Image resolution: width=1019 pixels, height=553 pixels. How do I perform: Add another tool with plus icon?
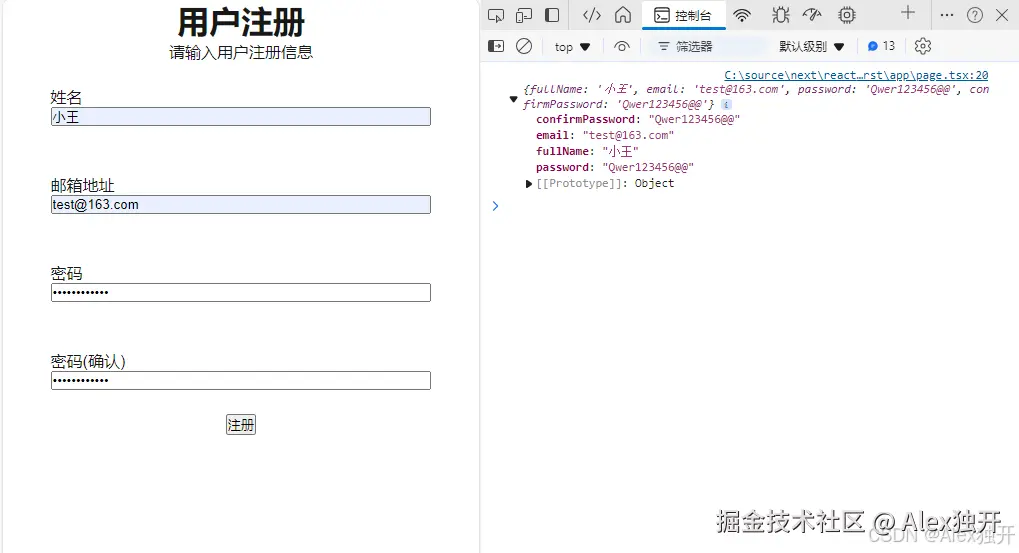908,12
